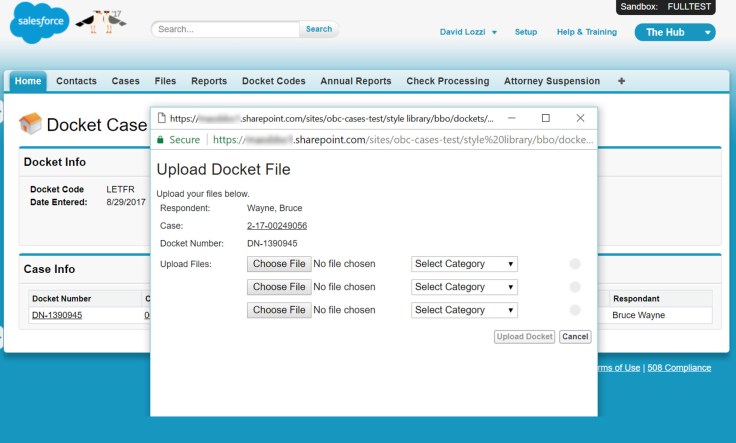This screenshot has width=736, height=443.
Task: Maximize the Upload Docket popup window
Action: tap(545, 118)
